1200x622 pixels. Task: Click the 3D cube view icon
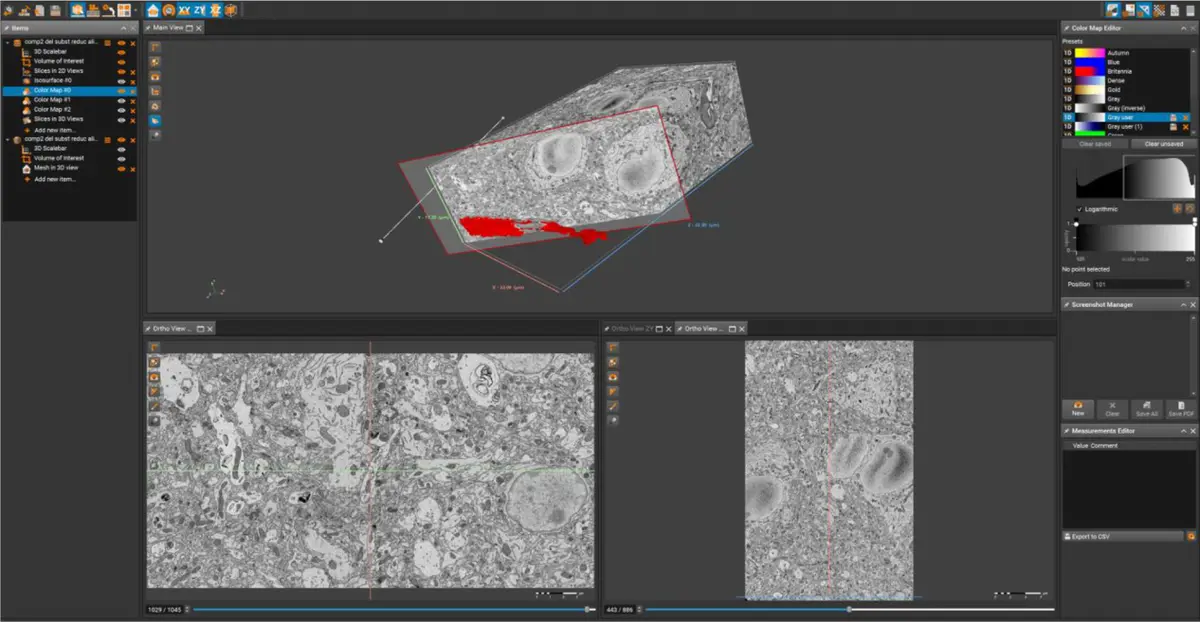click(231, 10)
